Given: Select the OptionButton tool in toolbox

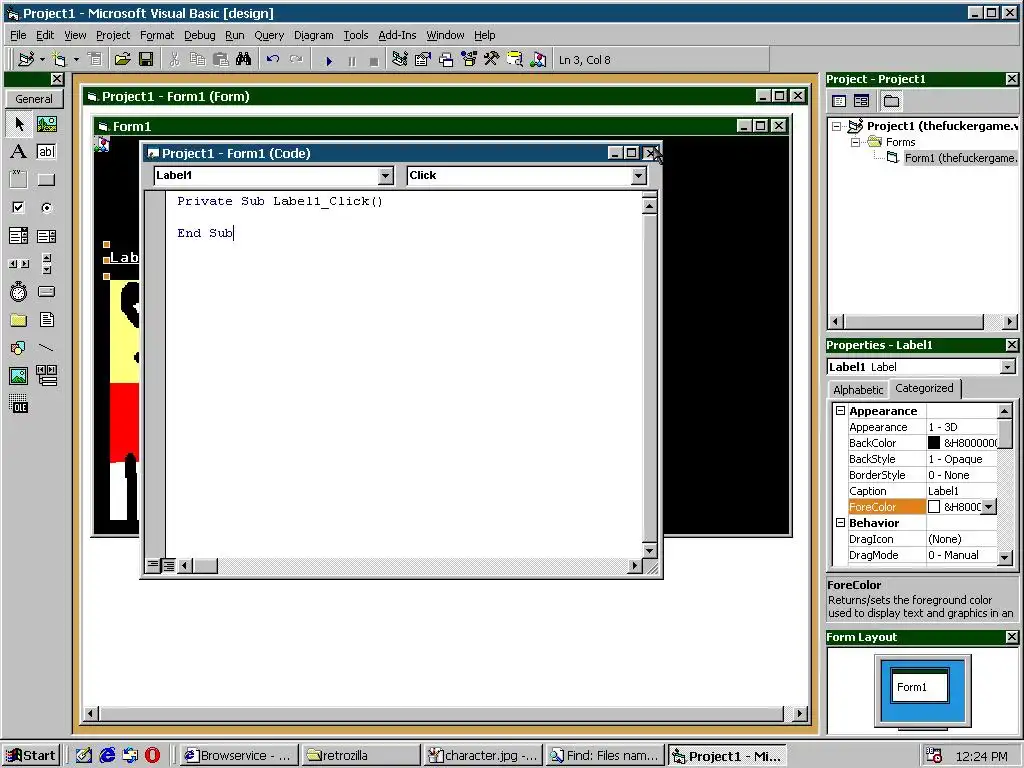Looking at the screenshot, I should [x=46, y=208].
